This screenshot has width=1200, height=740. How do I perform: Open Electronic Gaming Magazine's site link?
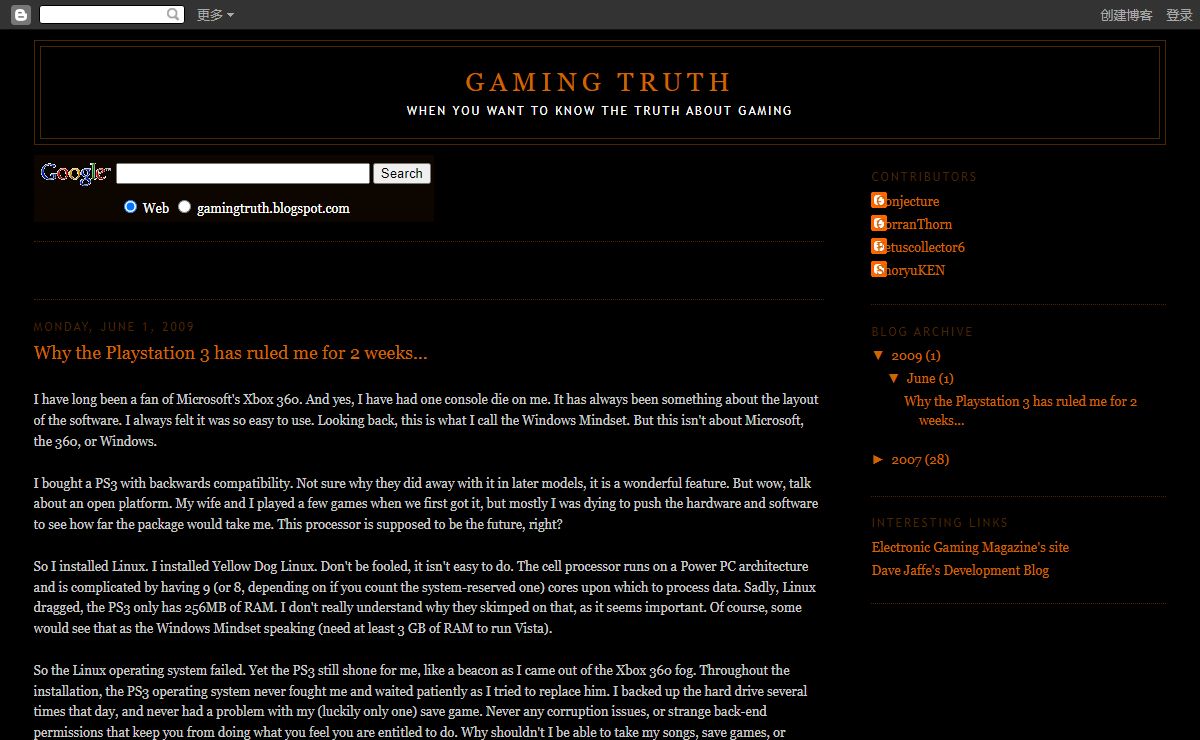point(970,547)
